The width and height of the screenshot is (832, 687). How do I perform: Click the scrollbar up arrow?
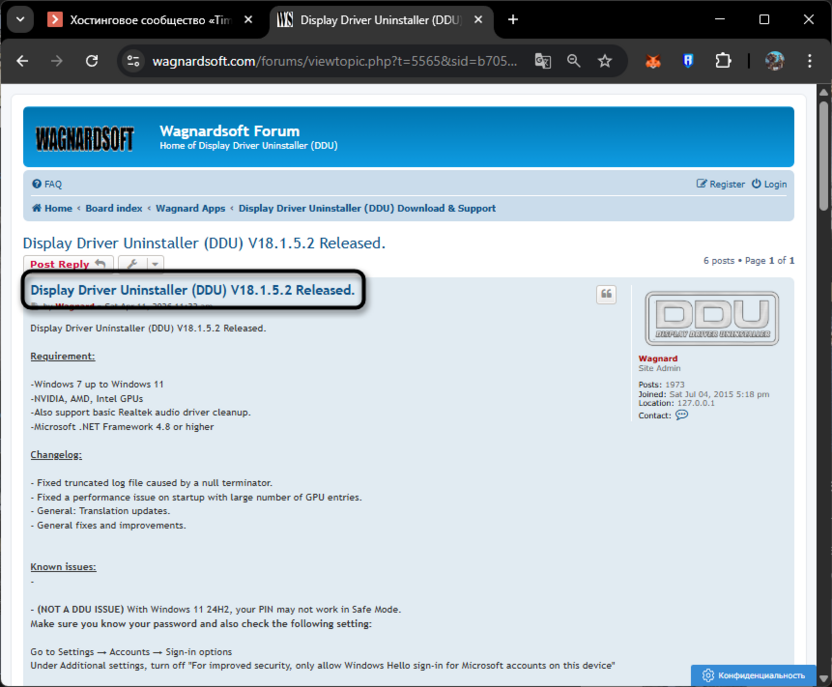824,93
